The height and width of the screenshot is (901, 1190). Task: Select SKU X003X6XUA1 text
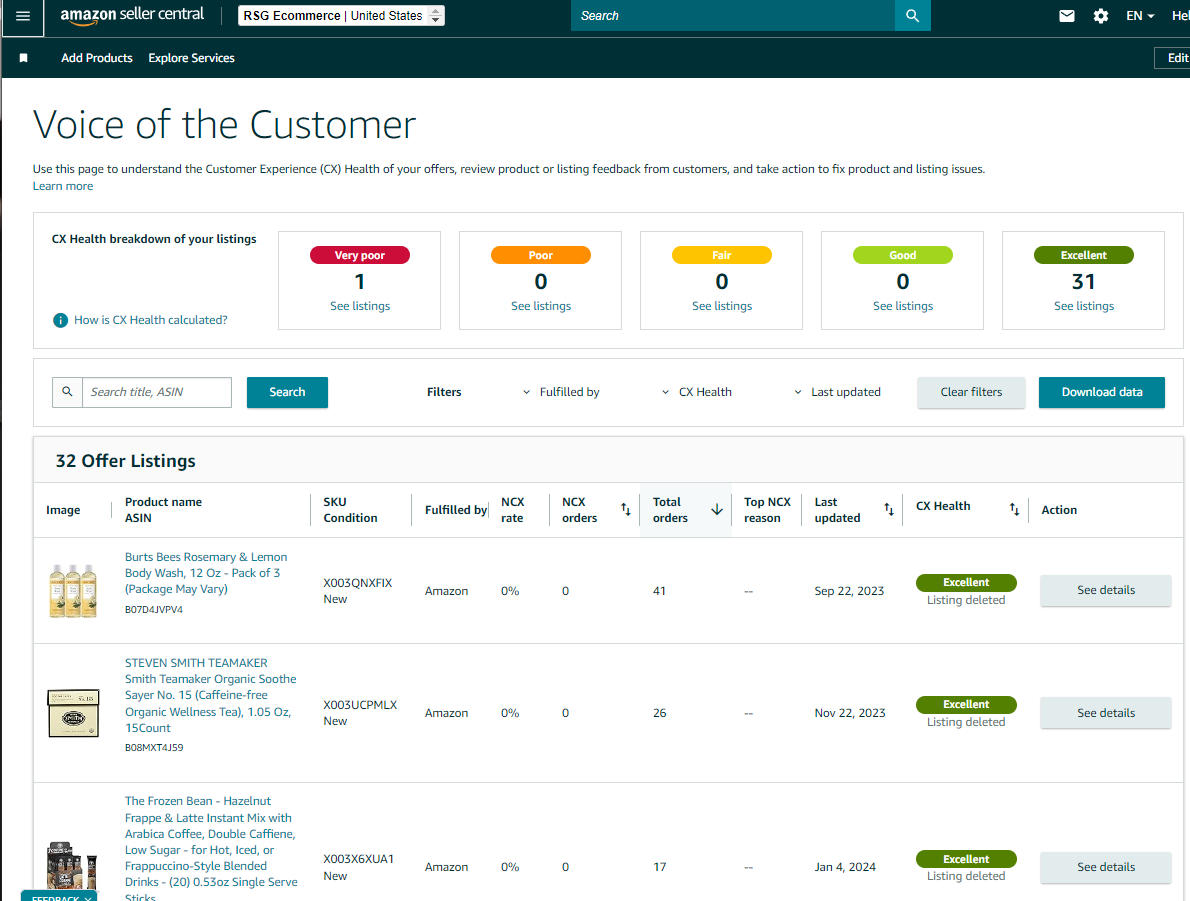pyautogui.click(x=358, y=859)
